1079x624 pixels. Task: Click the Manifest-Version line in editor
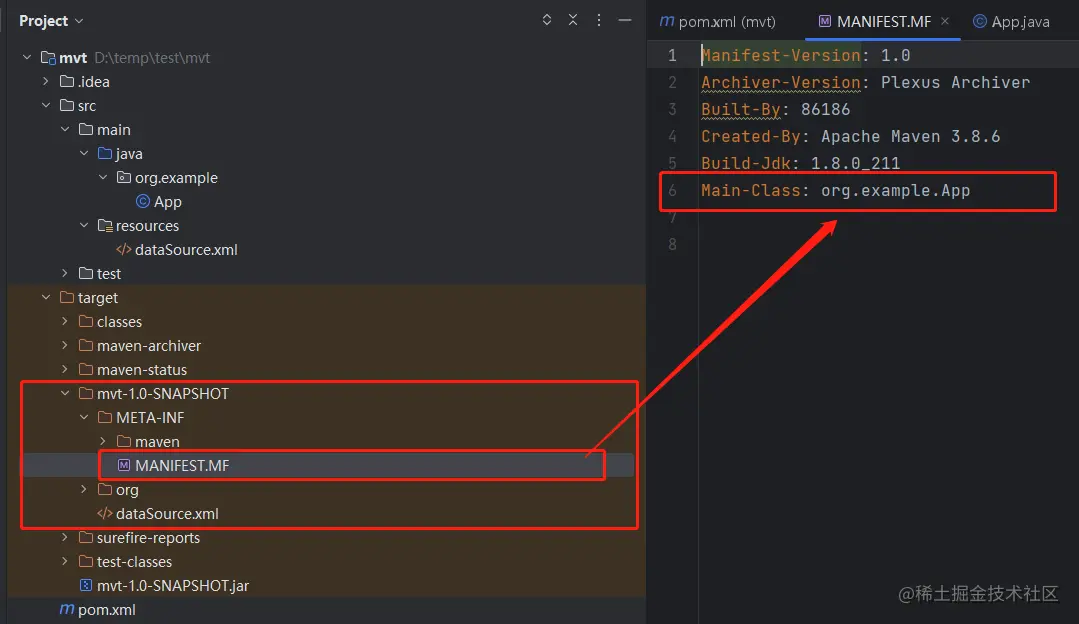point(806,55)
